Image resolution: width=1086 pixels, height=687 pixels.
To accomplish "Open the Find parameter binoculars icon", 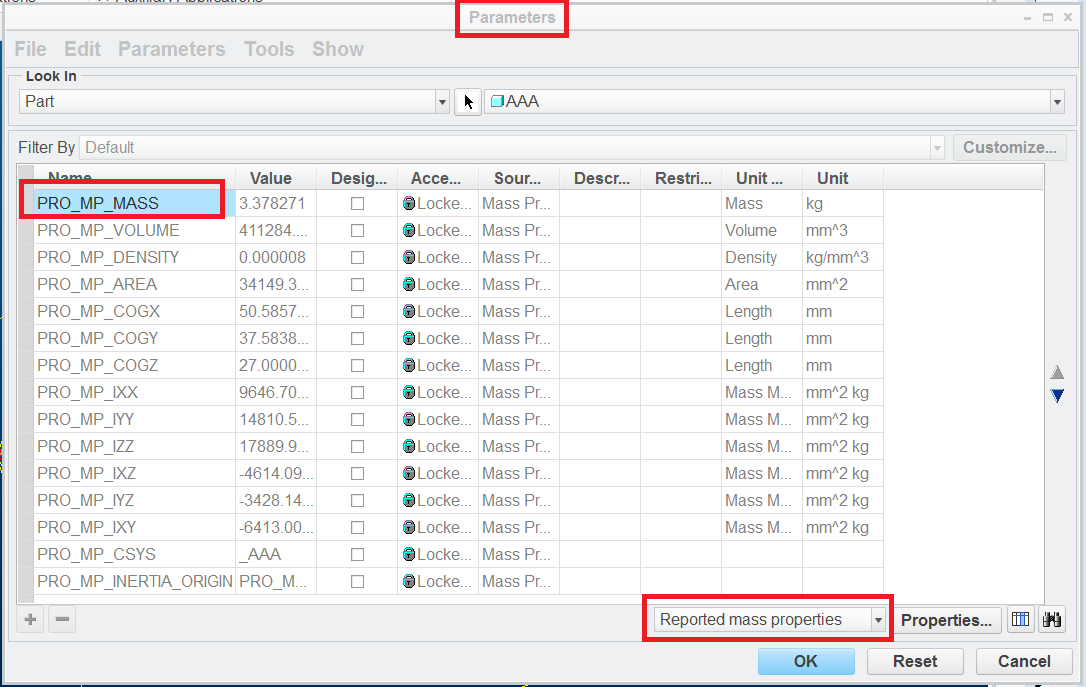I will point(1051,619).
